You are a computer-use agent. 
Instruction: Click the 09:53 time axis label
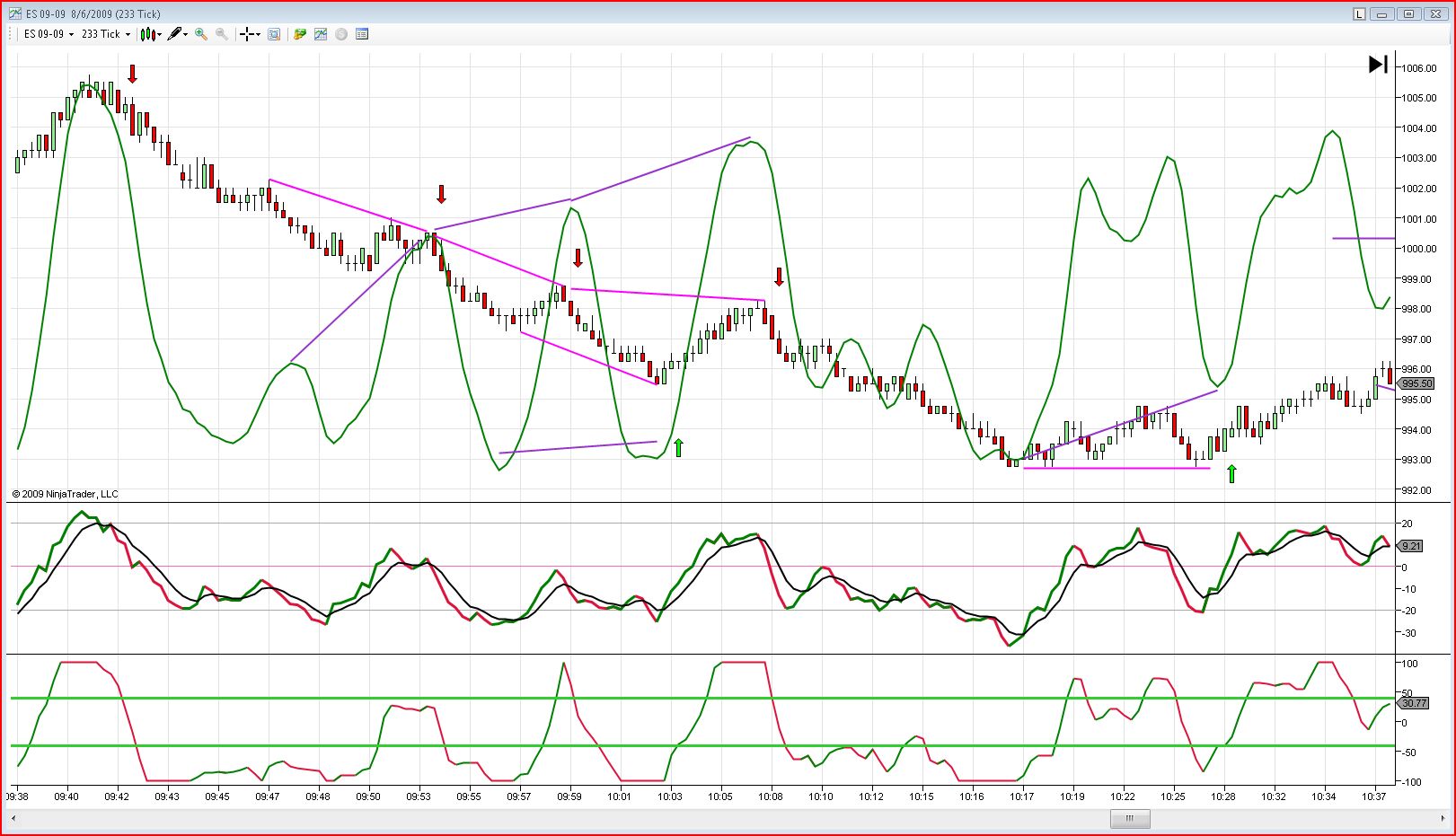pos(419,796)
